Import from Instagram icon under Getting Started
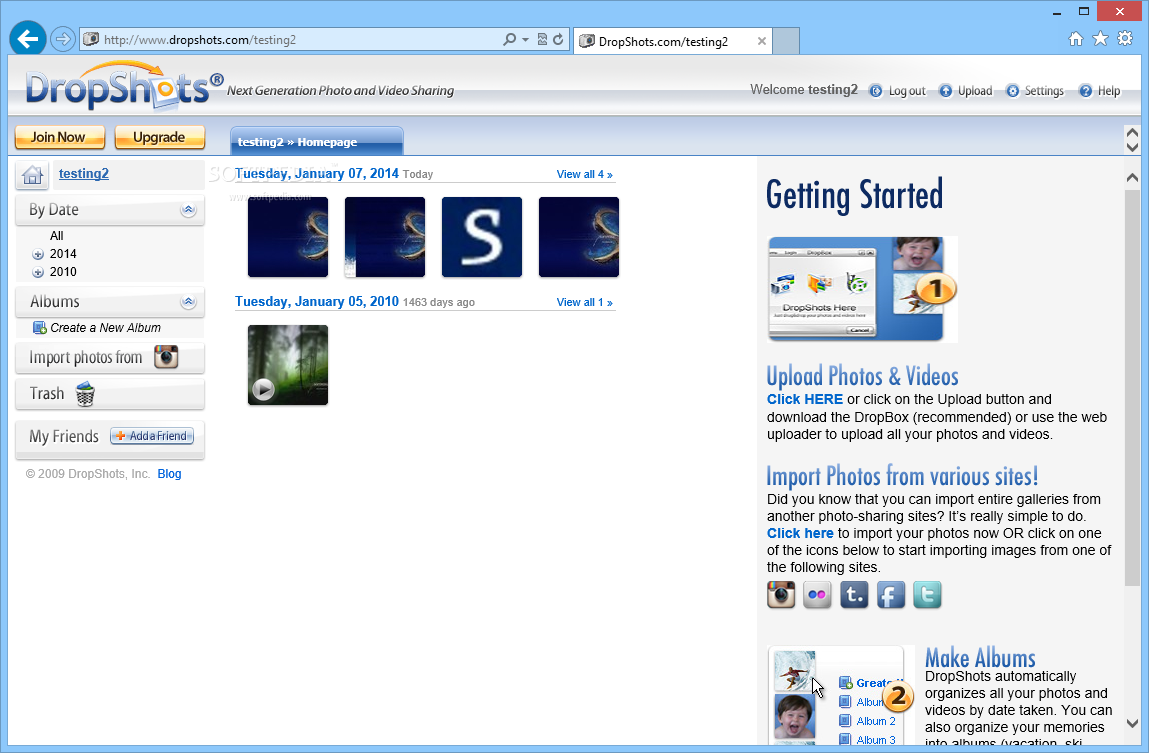The height and width of the screenshot is (753, 1149). tap(781, 595)
